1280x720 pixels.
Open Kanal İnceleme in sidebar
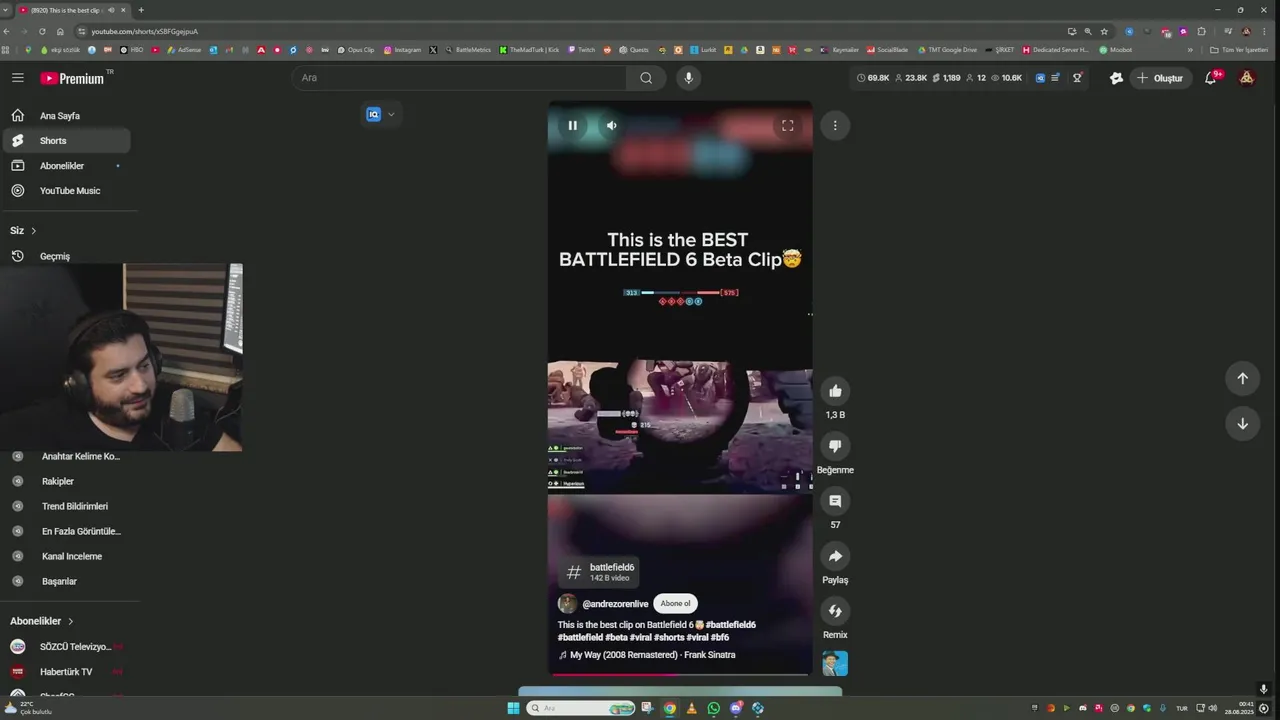(x=72, y=556)
